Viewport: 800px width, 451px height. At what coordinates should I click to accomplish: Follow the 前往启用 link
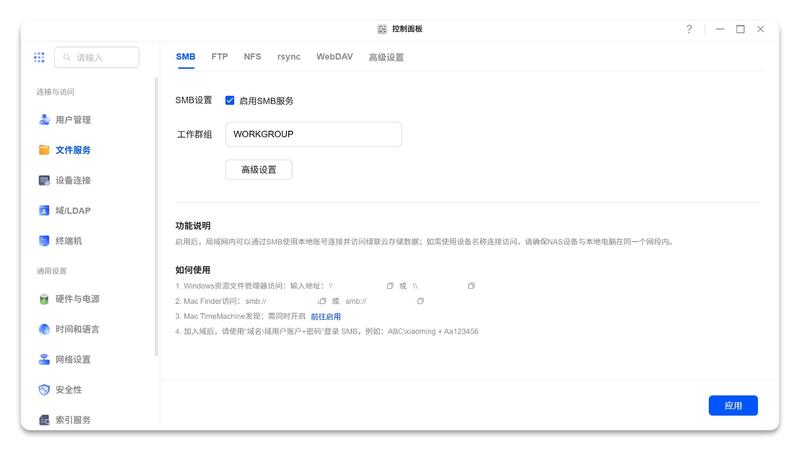pyautogui.click(x=326, y=316)
